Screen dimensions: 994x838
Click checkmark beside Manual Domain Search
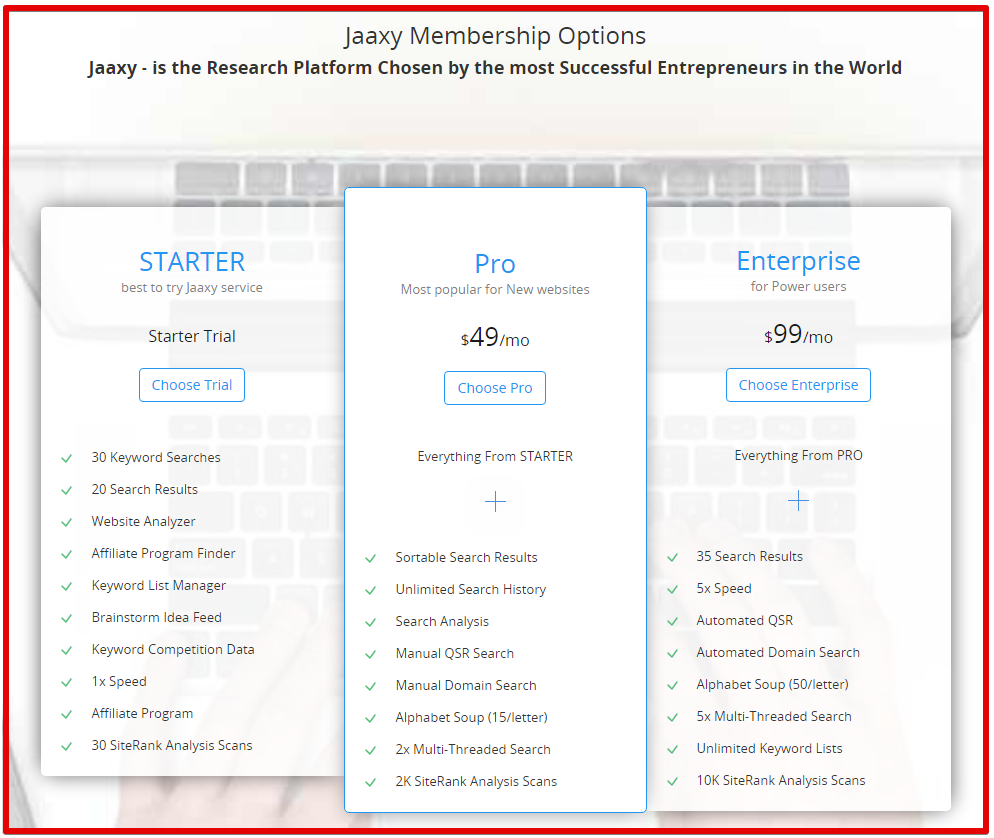[371, 687]
